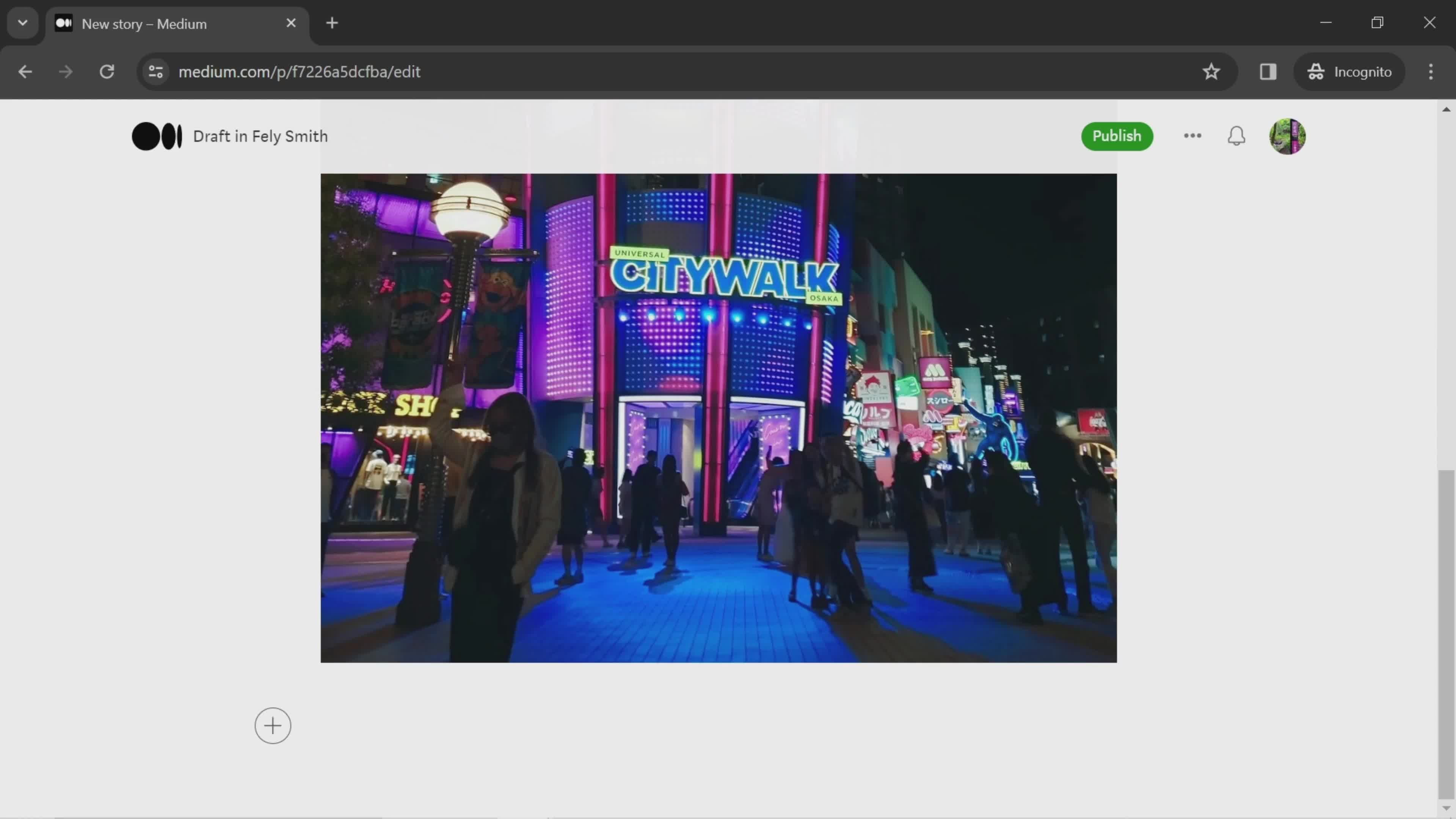Select the CityWalk Osaka image

point(719,418)
